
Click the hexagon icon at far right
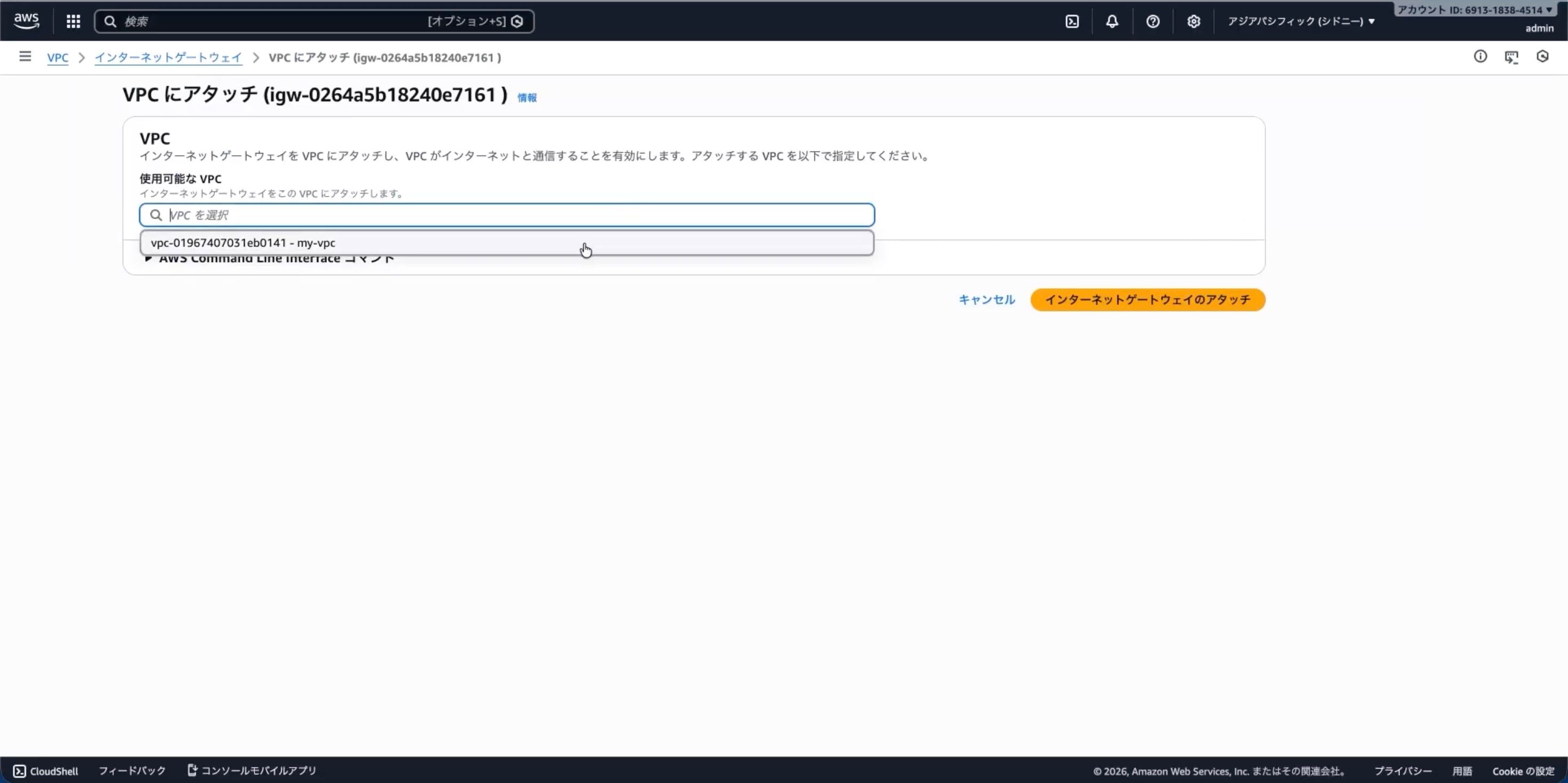[1542, 57]
